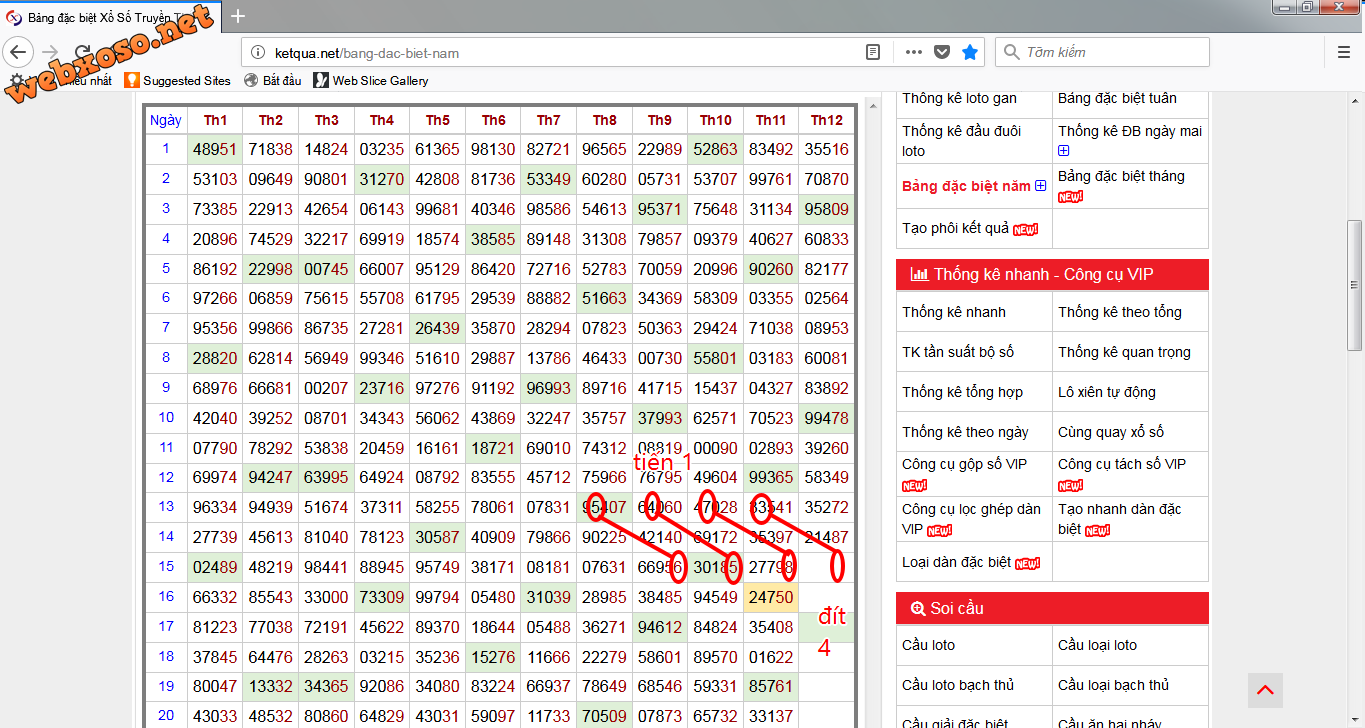Viewport: 1365px width, 728px height.
Task: Click the Ngày column header
Action: pos(166,120)
